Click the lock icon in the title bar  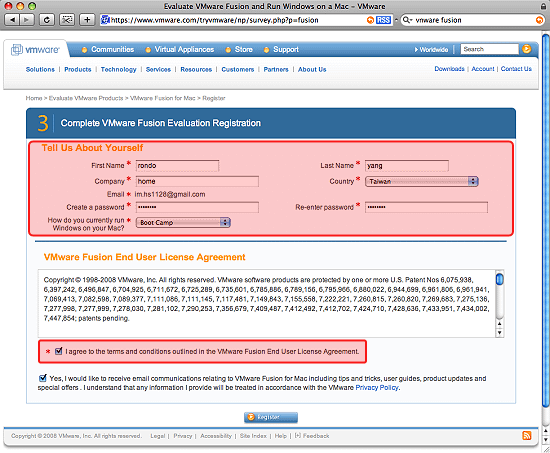(543, 6)
